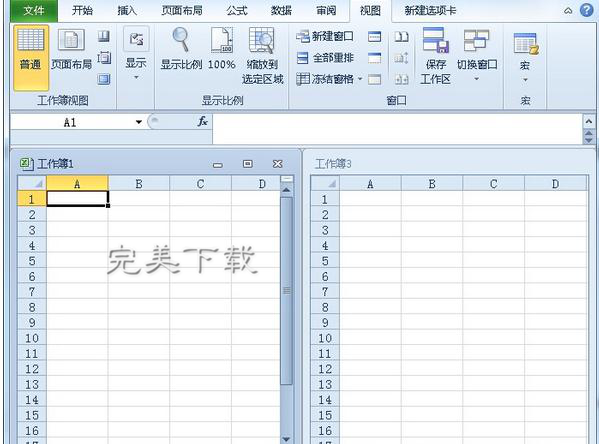The height and width of the screenshot is (444, 599).
Task: Select row 14 header in 工作簿3
Action: [325, 400]
